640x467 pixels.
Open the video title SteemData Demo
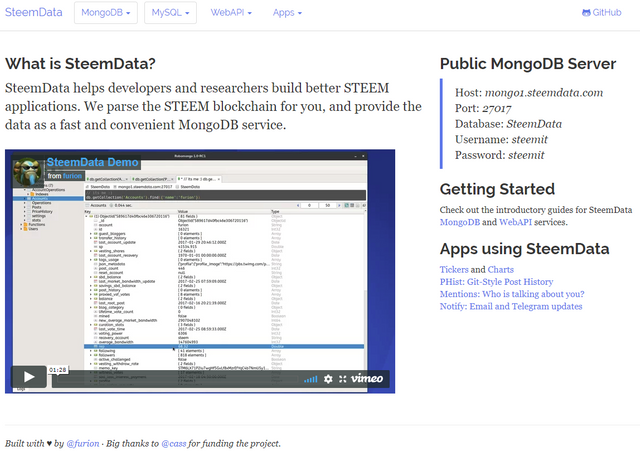92,162
